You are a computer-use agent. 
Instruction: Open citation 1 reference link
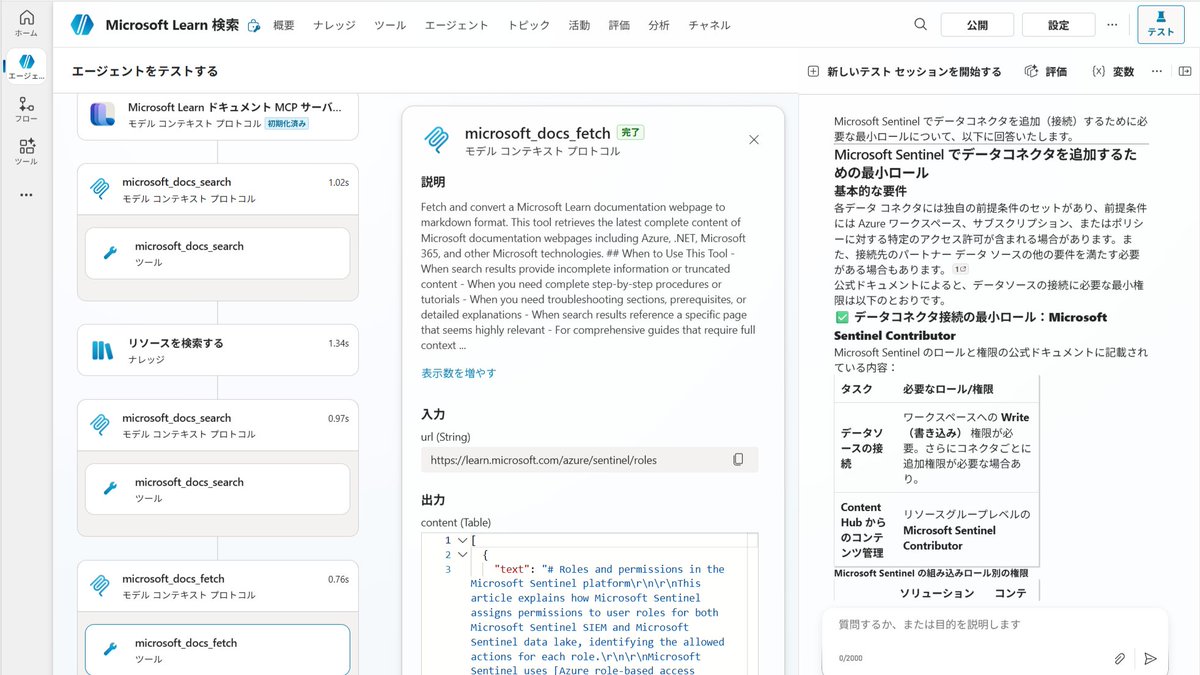[x=961, y=269]
